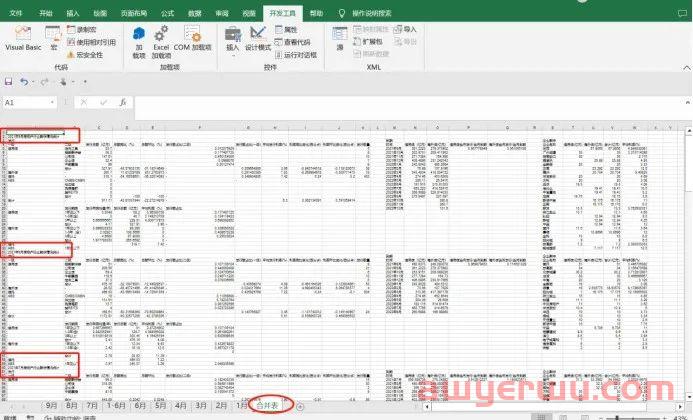693x420 pixels.
Task: Switch to the 开始 home tab
Action: click(46, 13)
